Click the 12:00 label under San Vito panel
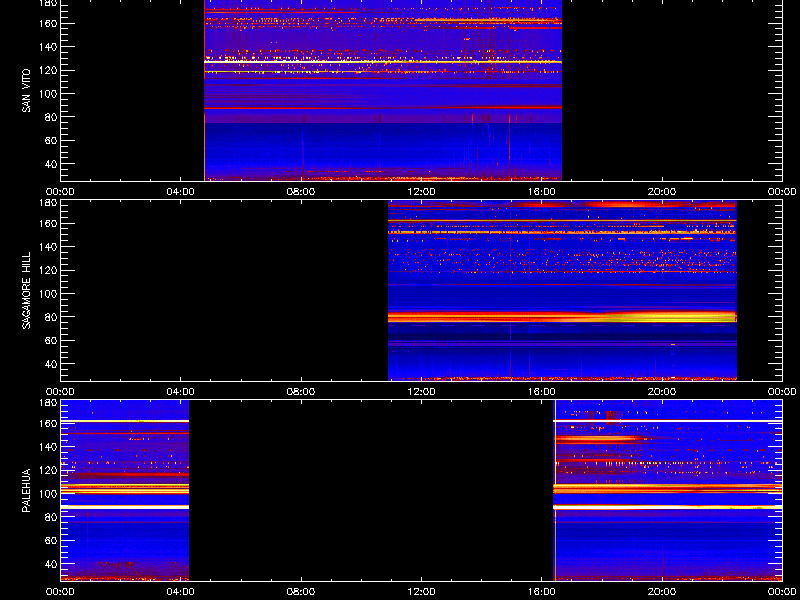This screenshot has width=800, height=600. click(x=422, y=192)
